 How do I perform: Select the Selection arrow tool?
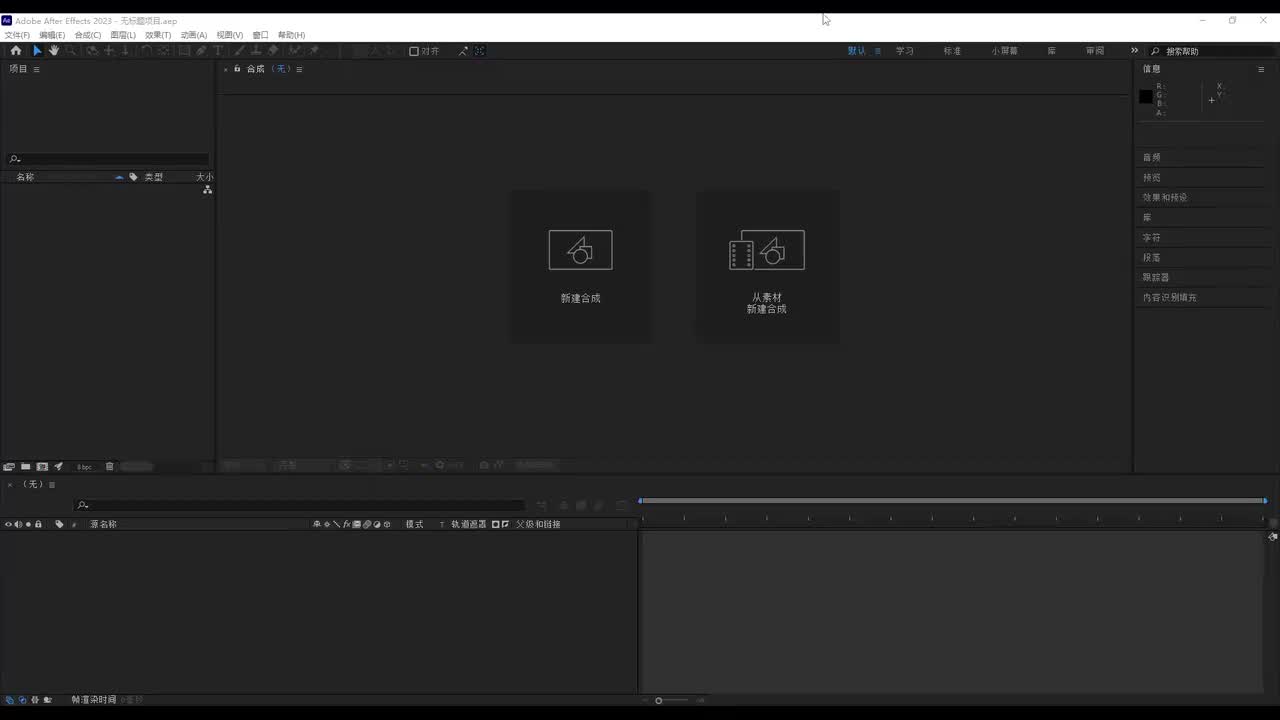point(37,51)
